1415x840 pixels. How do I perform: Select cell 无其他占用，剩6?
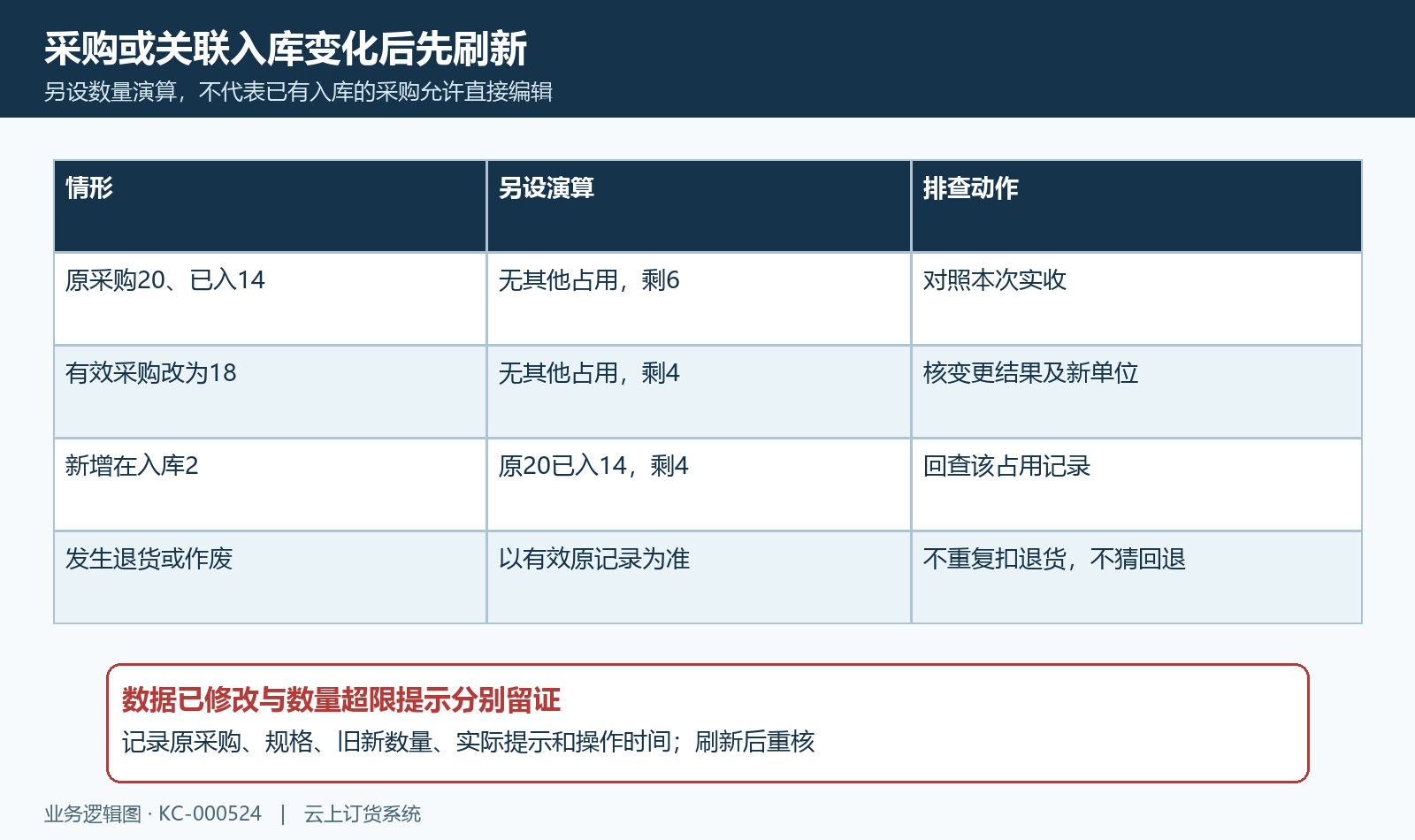(x=699, y=299)
